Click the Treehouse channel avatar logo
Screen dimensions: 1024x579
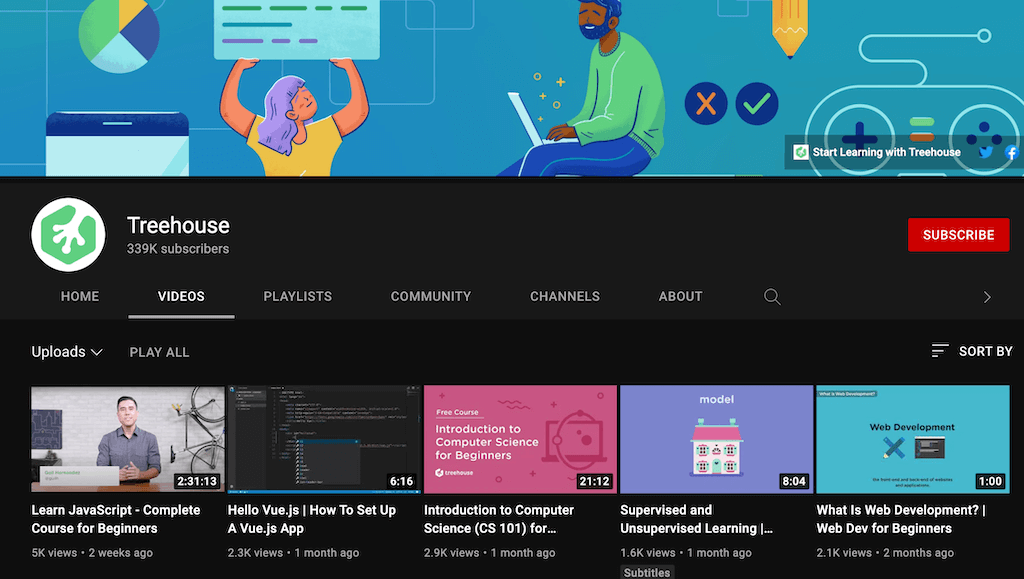[68, 234]
